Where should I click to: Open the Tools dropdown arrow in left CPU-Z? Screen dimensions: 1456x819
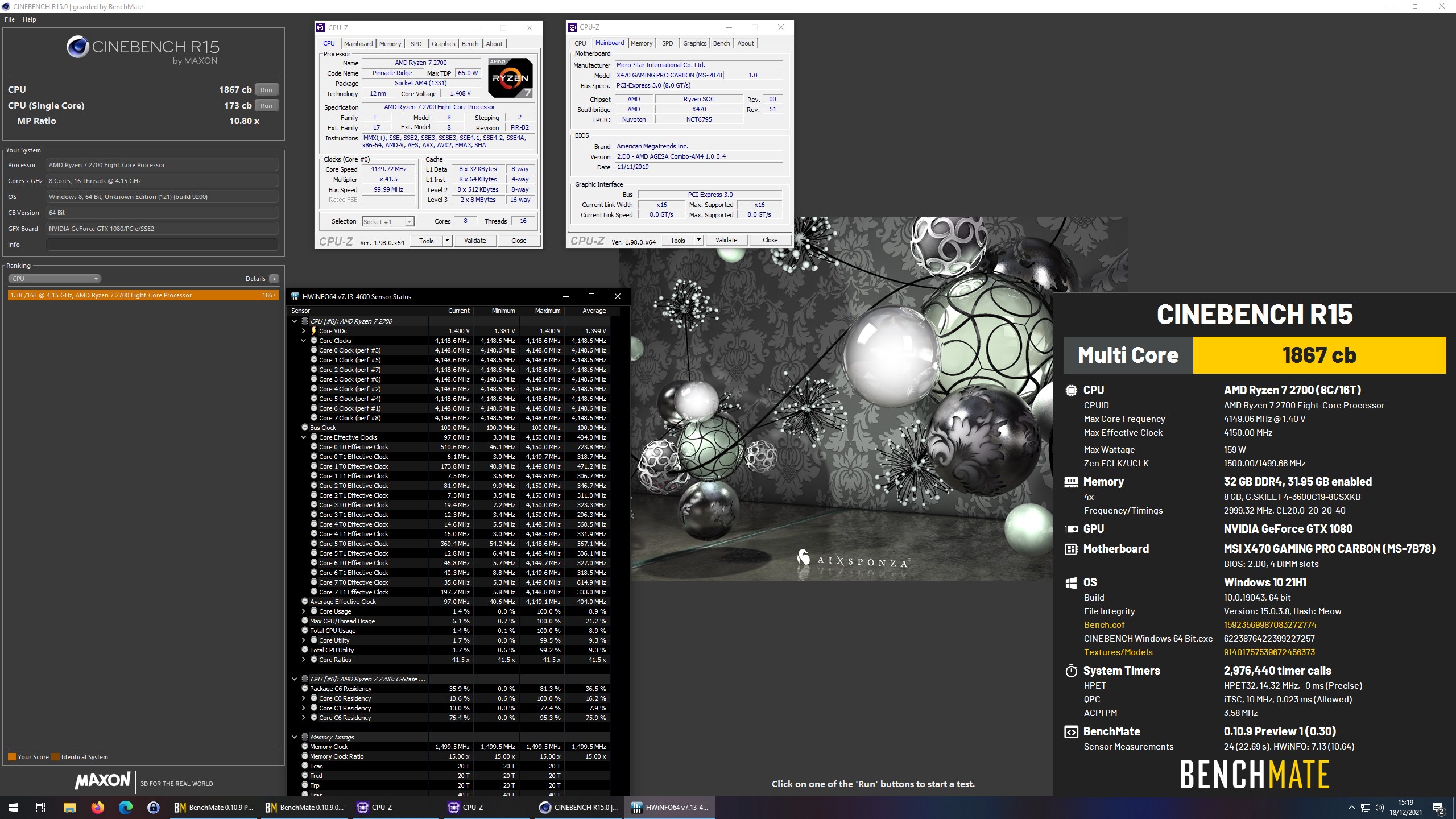coord(447,241)
